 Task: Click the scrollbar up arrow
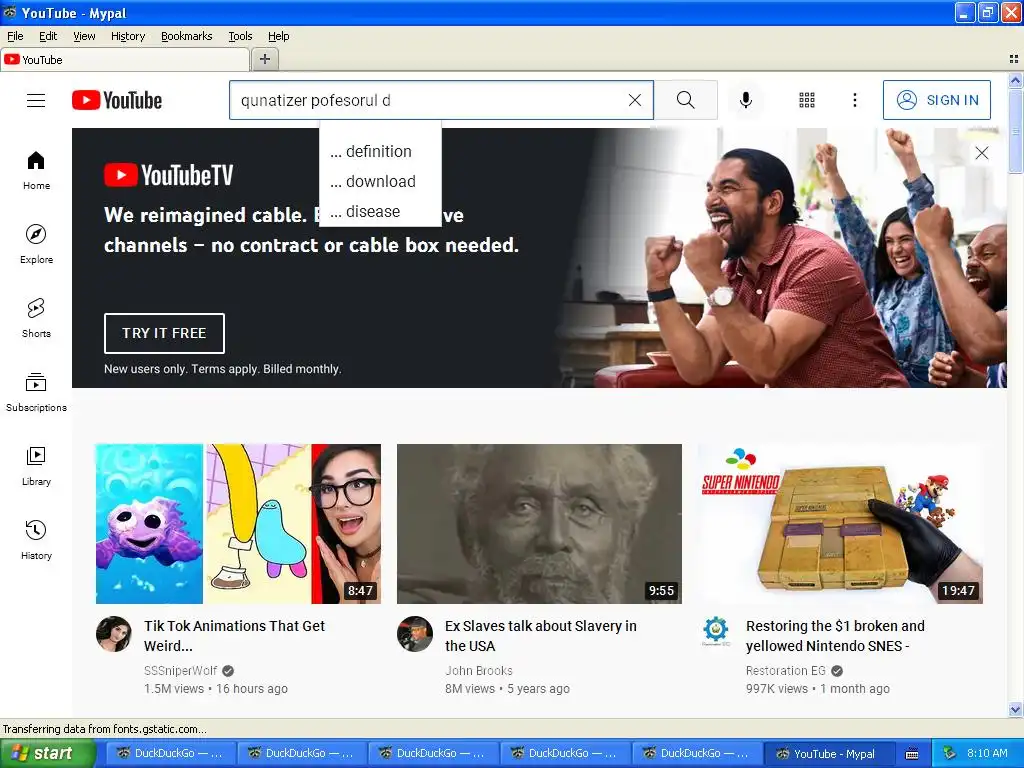click(1016, 80)
